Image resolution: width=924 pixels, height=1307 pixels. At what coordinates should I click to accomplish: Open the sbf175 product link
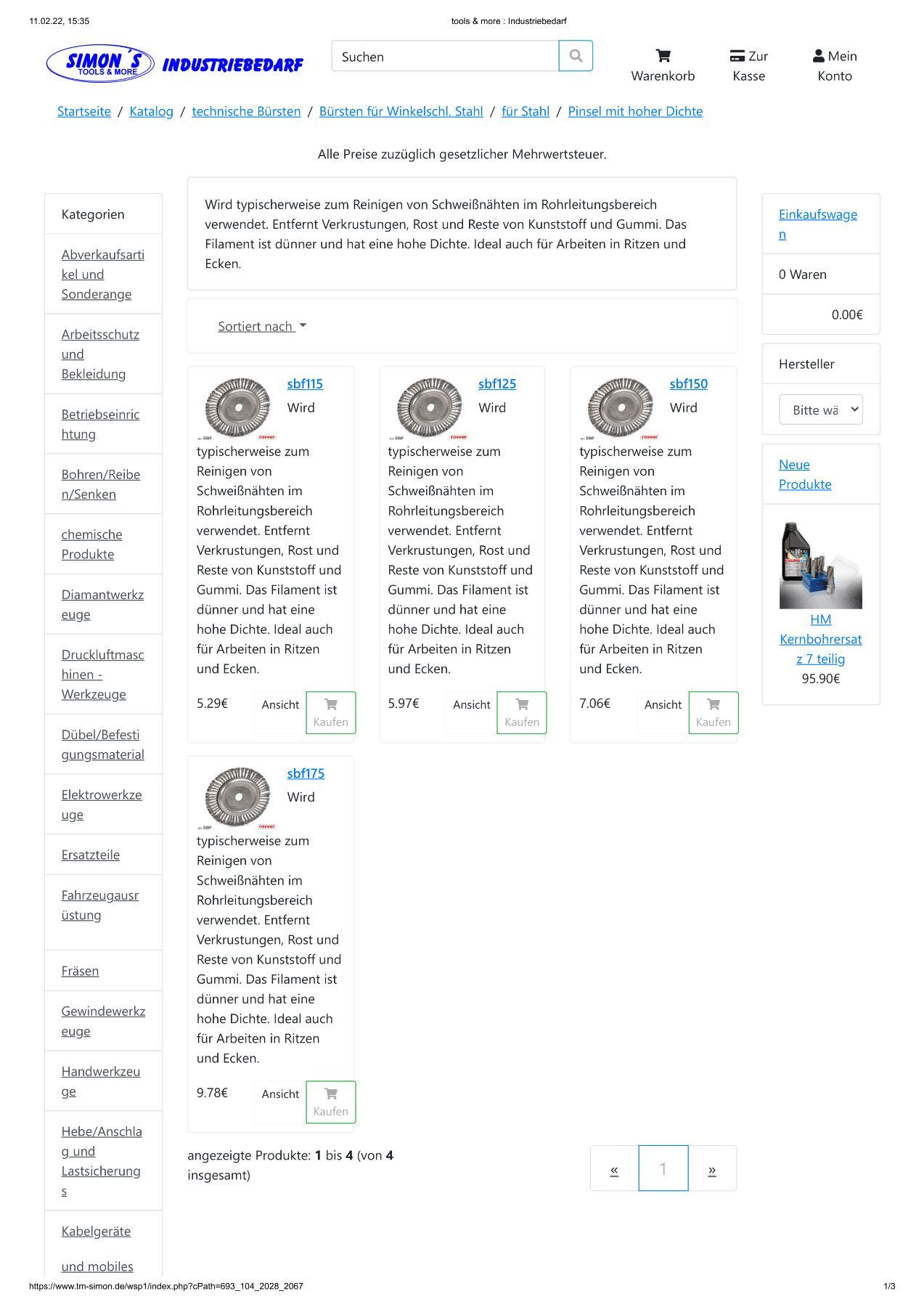[x=306, y=773]
